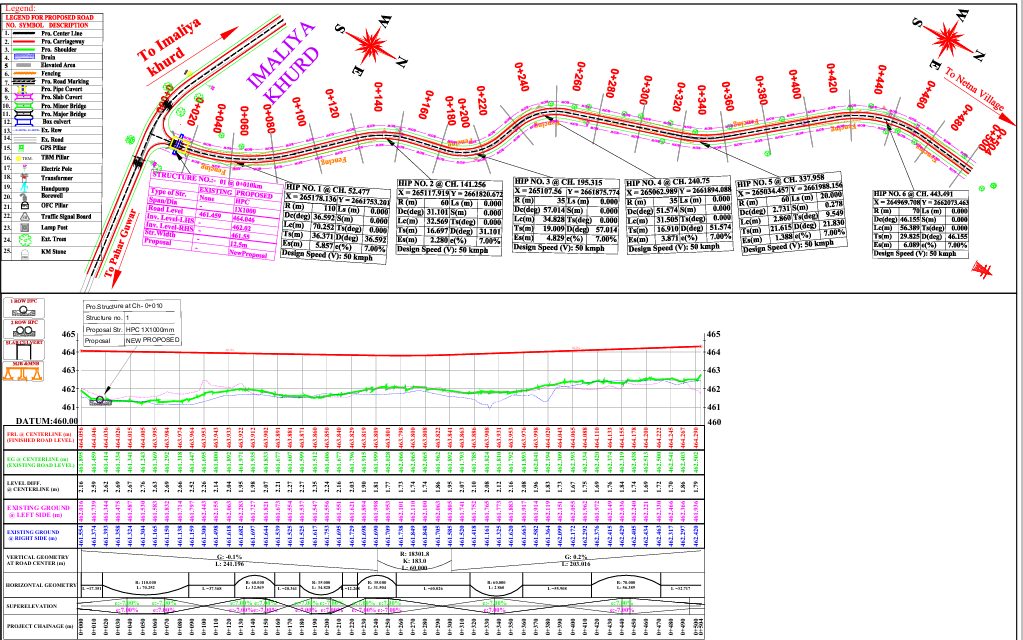
Task: Click the GPS Pillar legend symbol
Action: click(22, 147)
